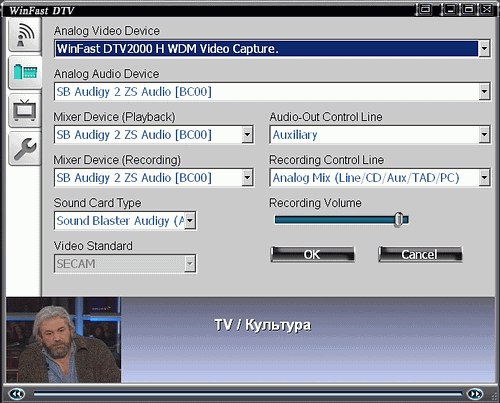Click the OK button
This screenshot has width=500, height=403.
(x=312, y=254)
